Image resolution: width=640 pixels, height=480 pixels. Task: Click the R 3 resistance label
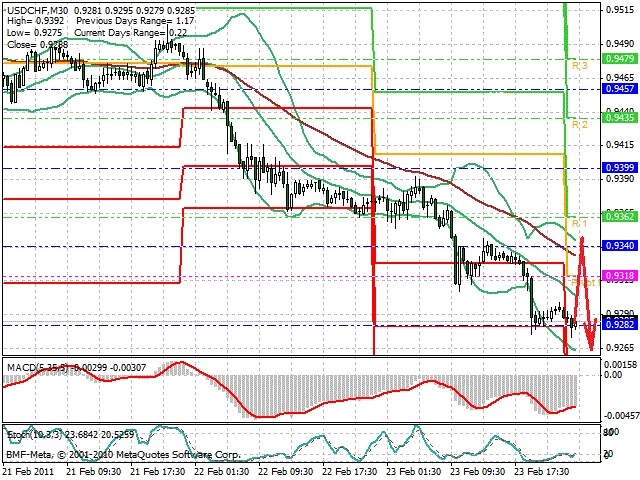click(580, 65)
